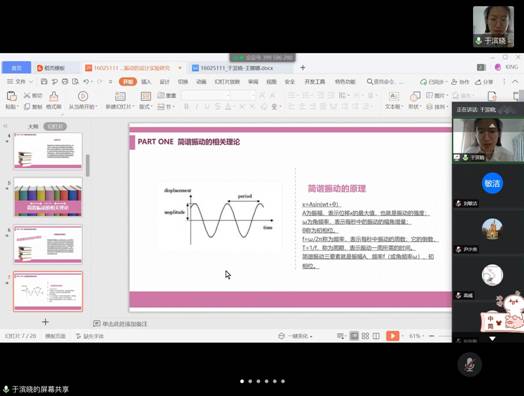
Task: Switch to the docx document tab
Action: 237,68
